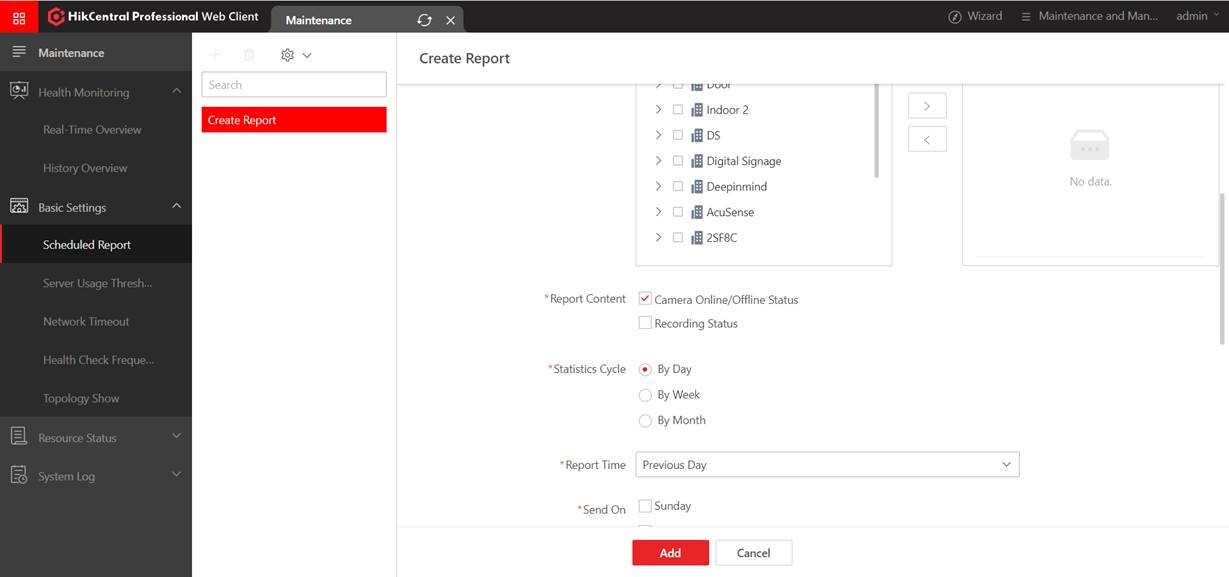Click the refresh icon on Maintenance tab
The width and height of the screenshot is (1229, 577).
click(425, 20)
